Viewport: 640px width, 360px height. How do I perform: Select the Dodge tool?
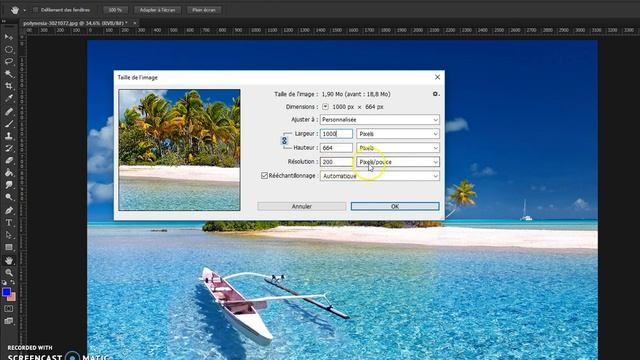point(9,197)
